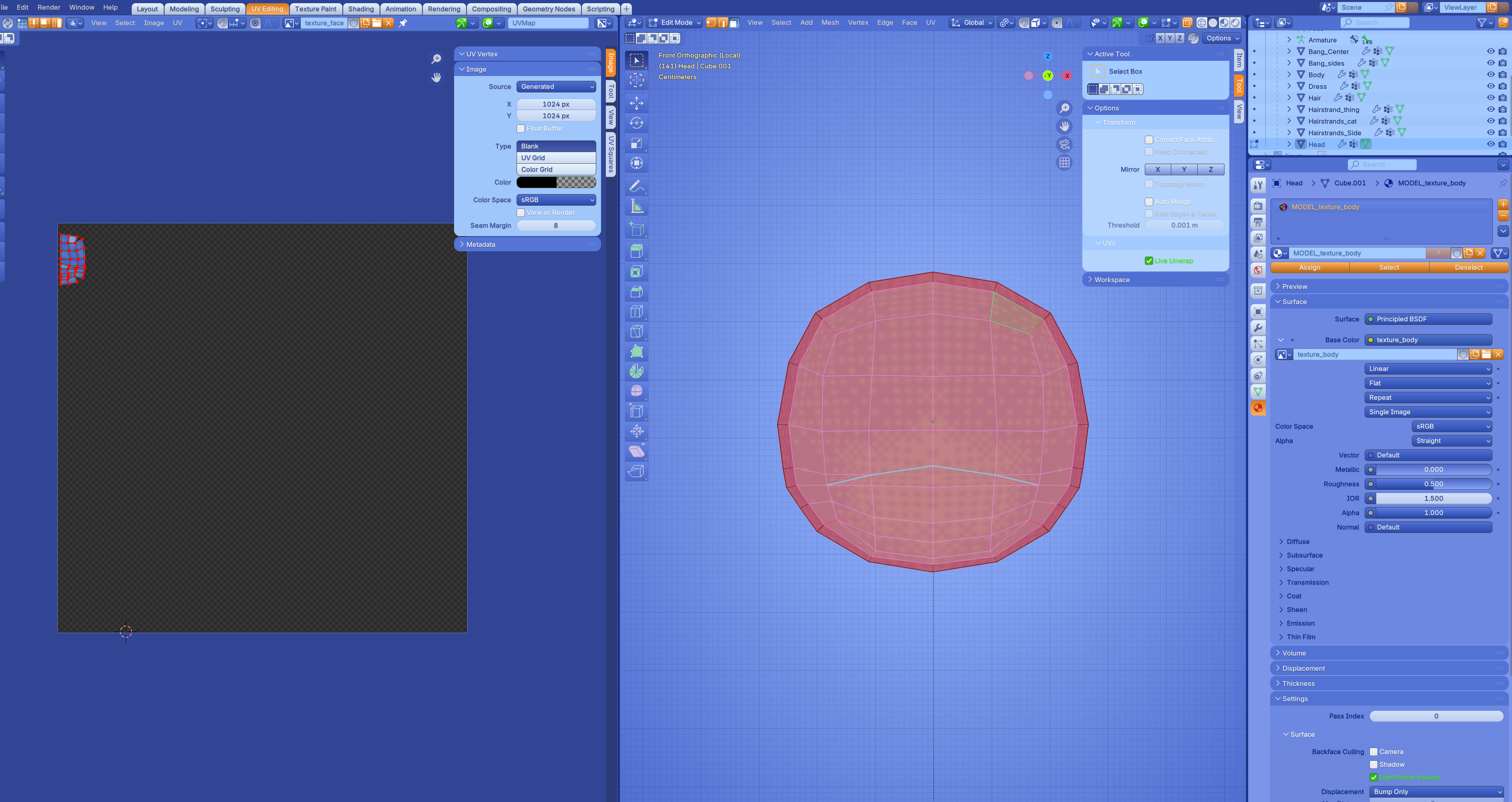Image resolution: width=1512 pixels, height=802 pixels.
Task: Click the Assign material button
Action: (1309, 267)
